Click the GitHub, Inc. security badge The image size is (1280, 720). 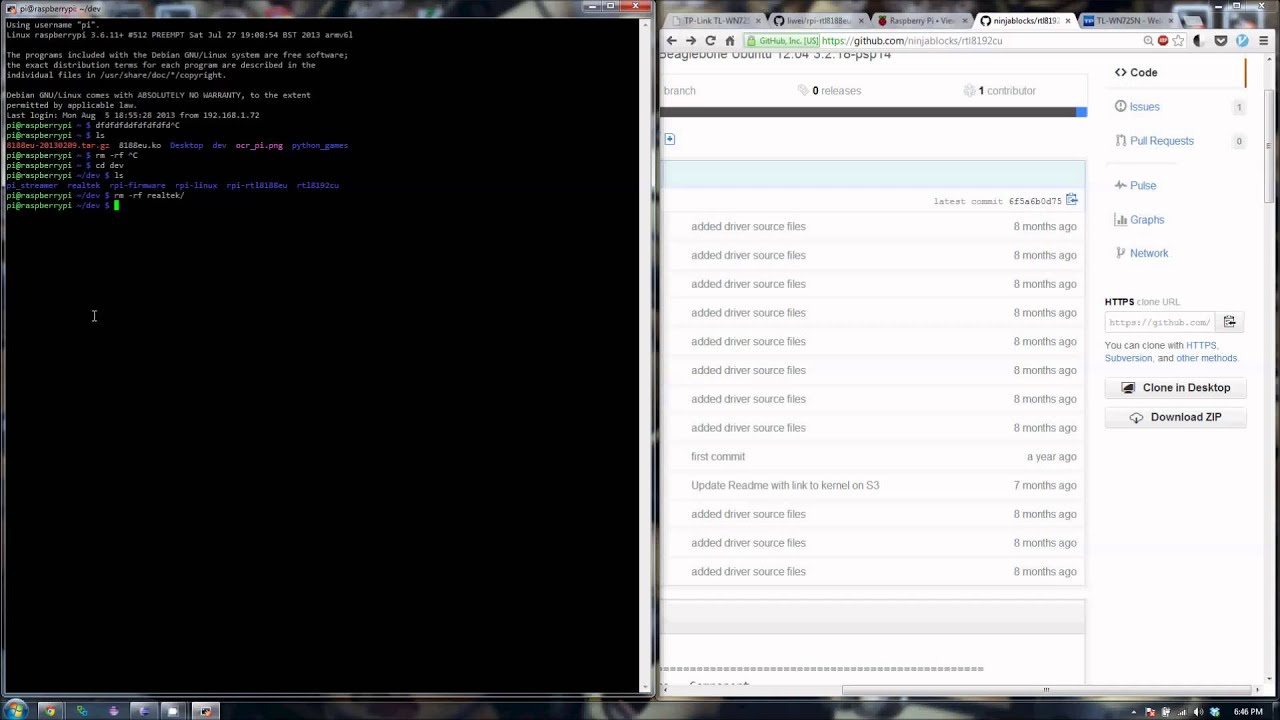[782, 41]
